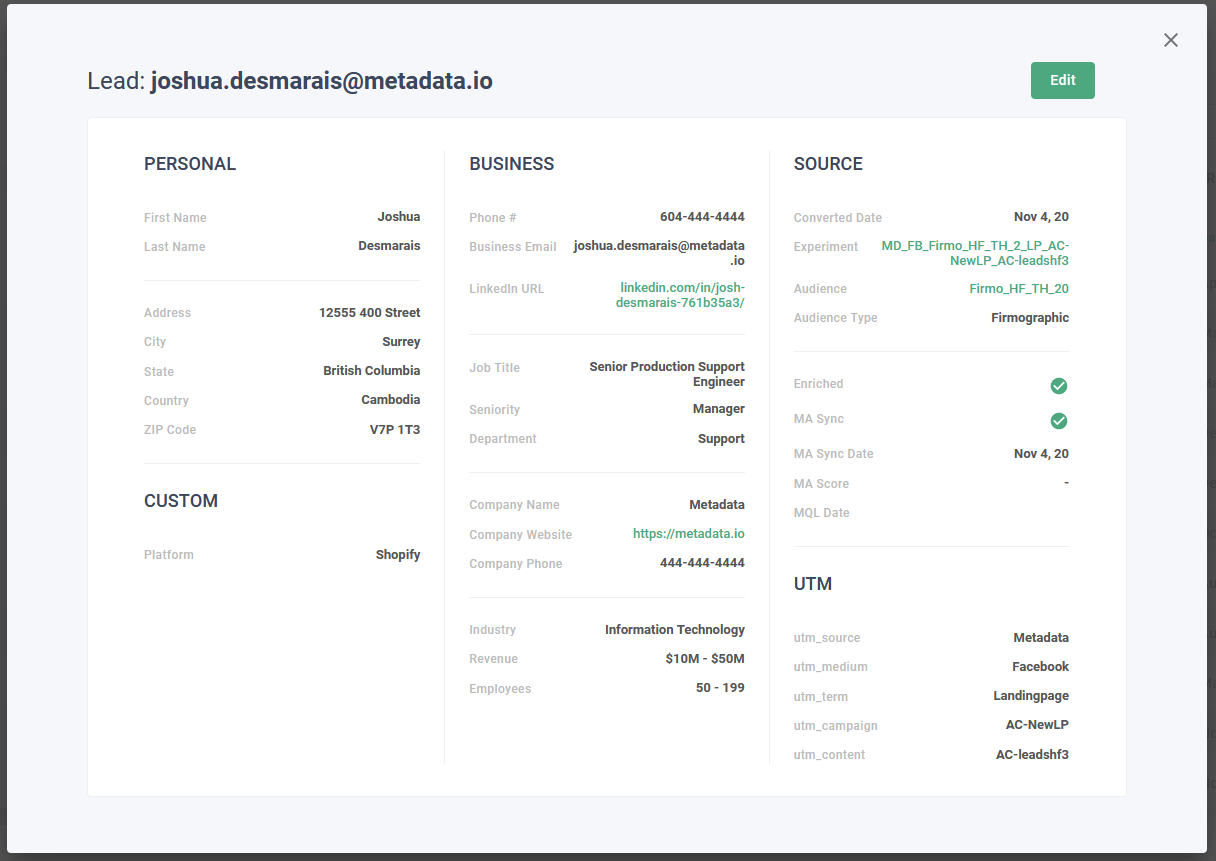Click the CUSTOM section heading
1216x861 pixels.
pos(181,501)
